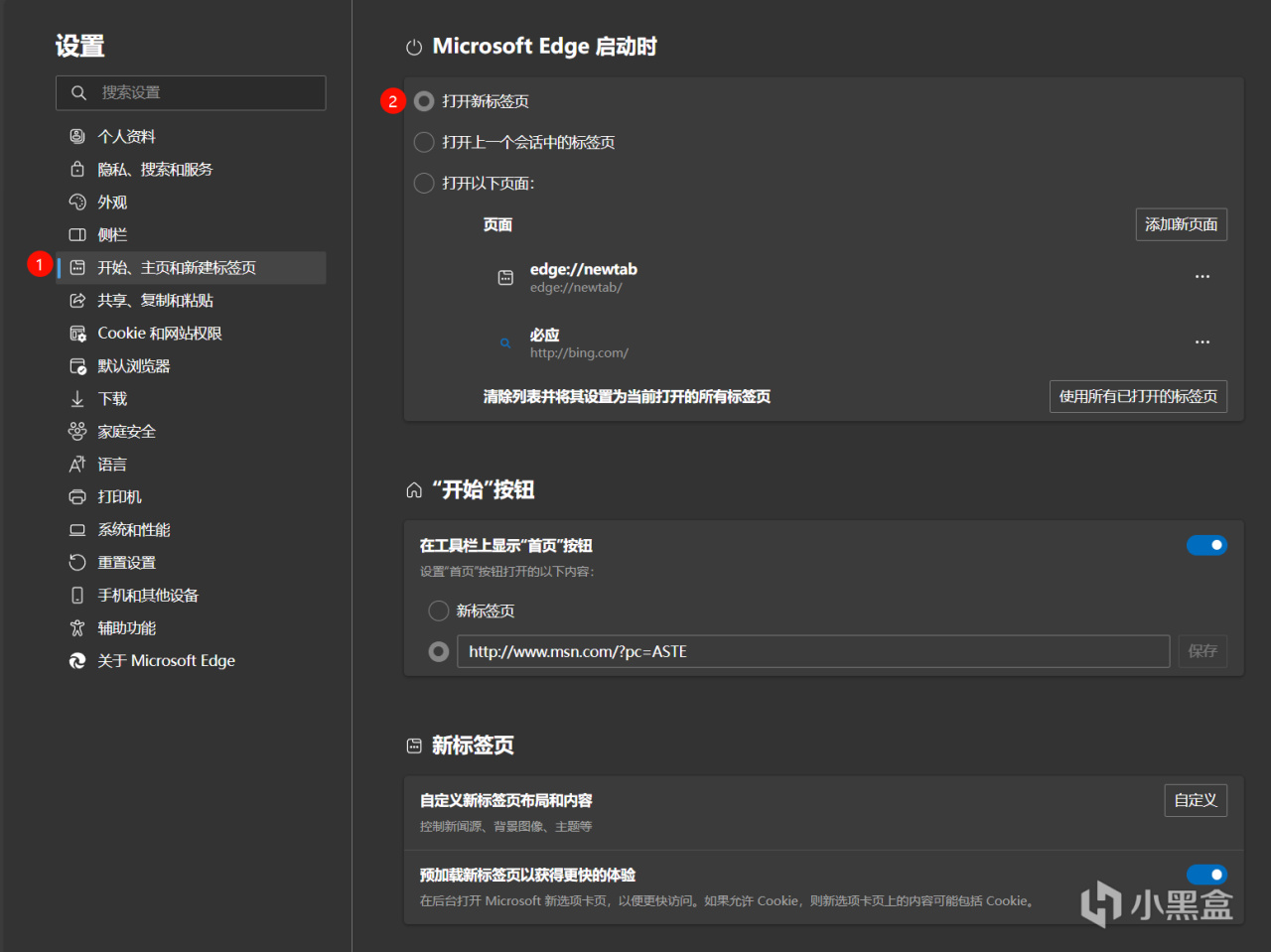Click the lock icon beside 隐私、搜索和服务
Viewport: 1271px width, 952px height.
[x=77, y=169]
